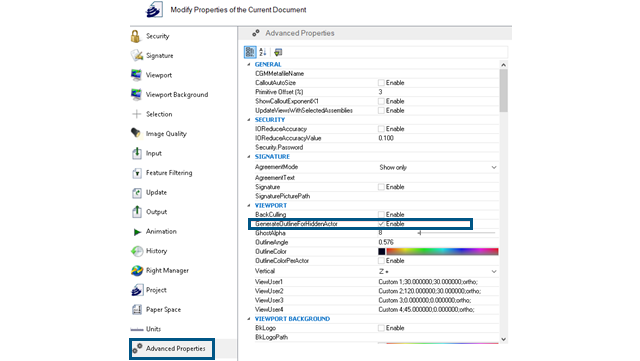This screenshot has width=640, height=361.
Task: Open the Security settings icon
Action: pyautogui.click(x=136, y=36)
